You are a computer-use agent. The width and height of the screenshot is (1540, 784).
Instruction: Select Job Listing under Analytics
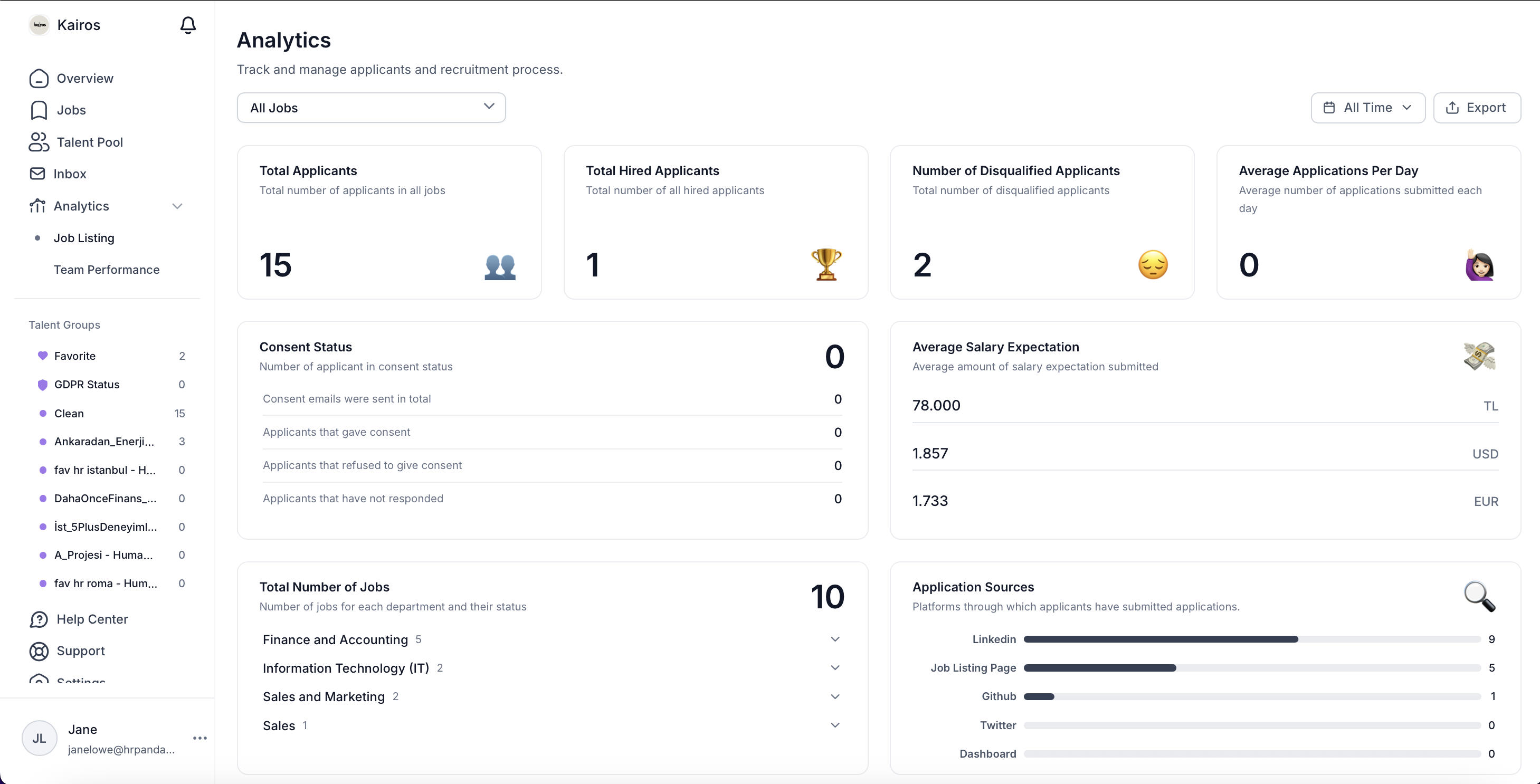pyautogui.click(x=84, y=238)
